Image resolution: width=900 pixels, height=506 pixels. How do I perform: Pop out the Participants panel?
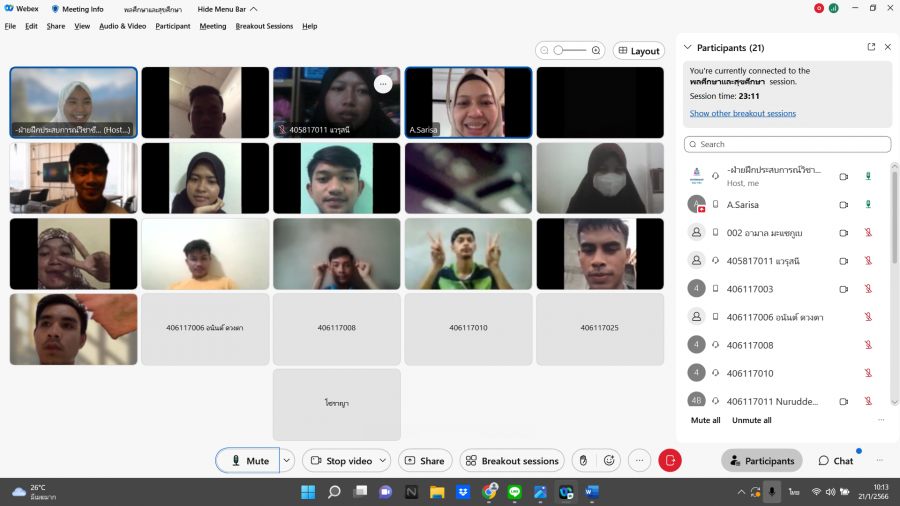871,47
